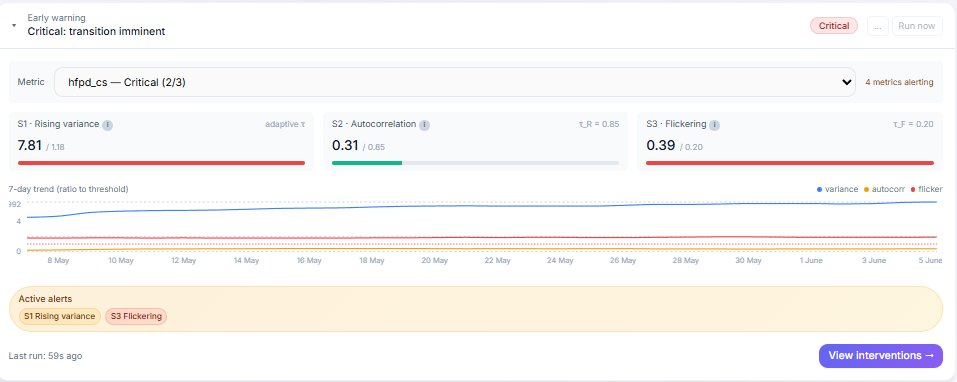Collapse the Early warning panel arrow
Screen dimensions: 957x382
click(14, 26)
